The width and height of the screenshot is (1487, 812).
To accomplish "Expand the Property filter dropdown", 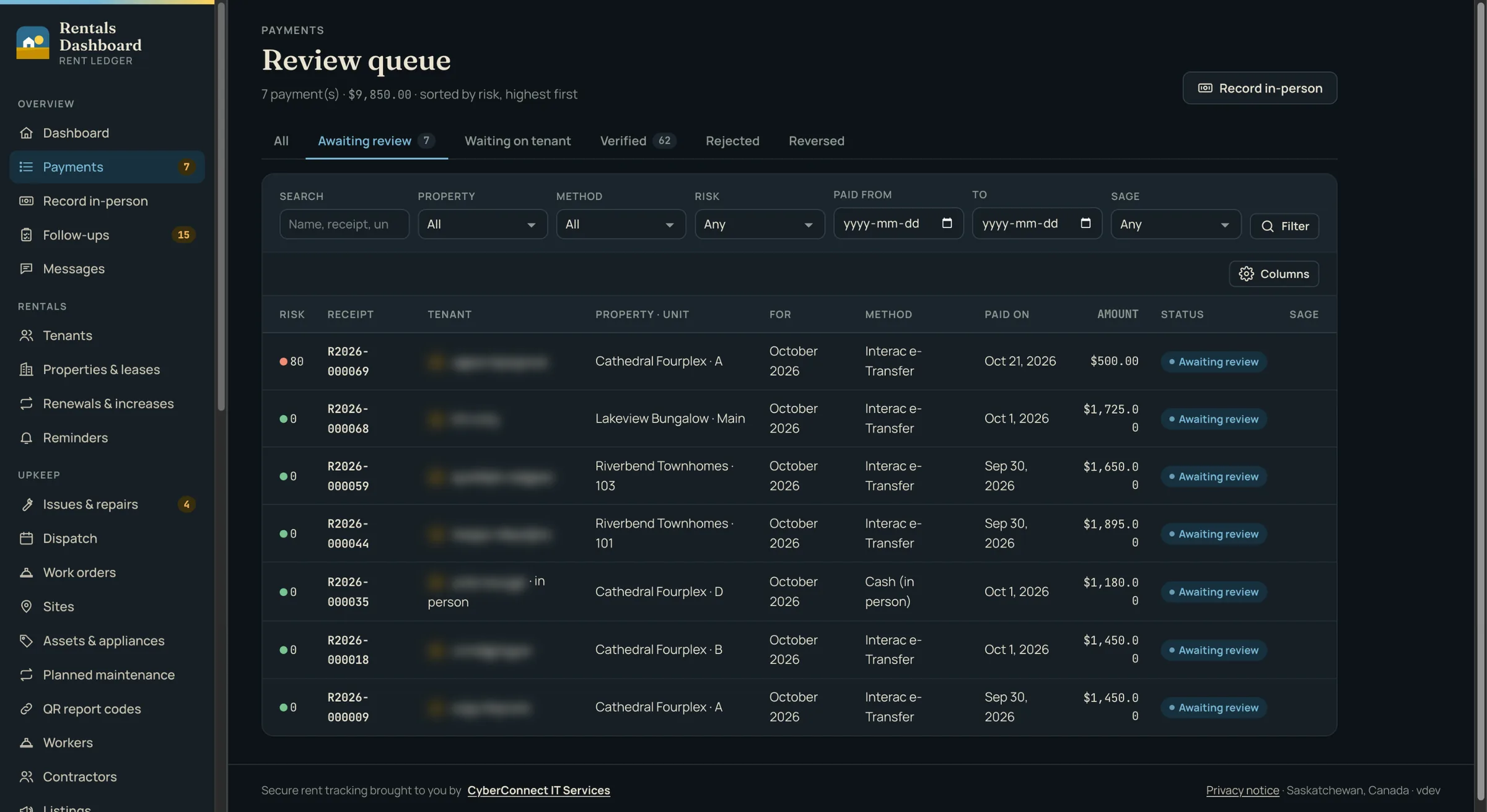I will point(483,224).
